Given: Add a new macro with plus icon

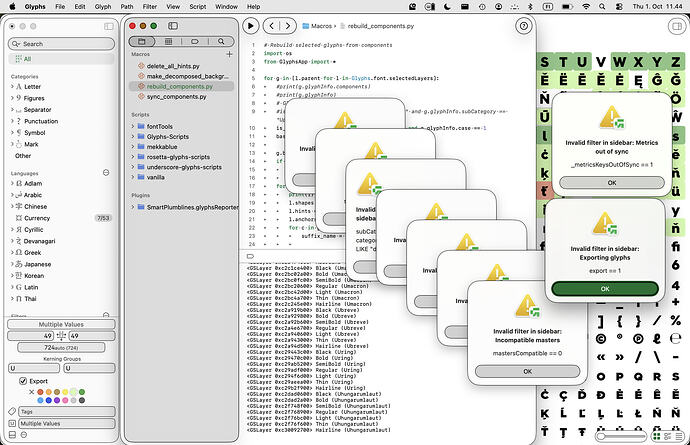Looking at the screenshot, I should 229,54.
